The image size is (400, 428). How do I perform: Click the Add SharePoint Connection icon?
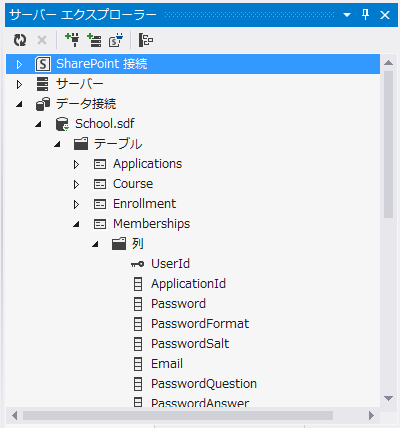click(116, 40)
